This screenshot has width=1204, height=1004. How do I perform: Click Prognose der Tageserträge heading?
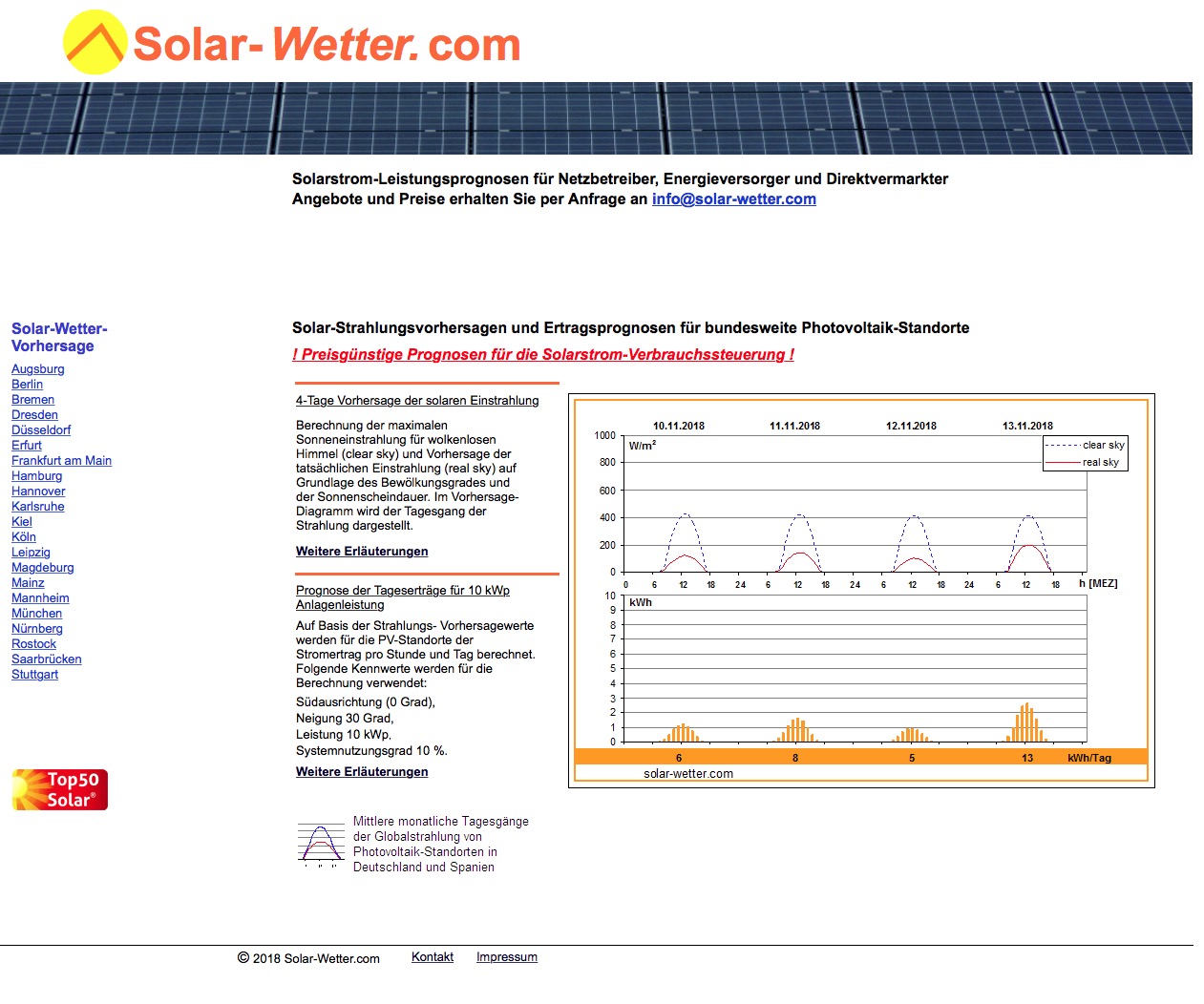(x=403, y=597)
